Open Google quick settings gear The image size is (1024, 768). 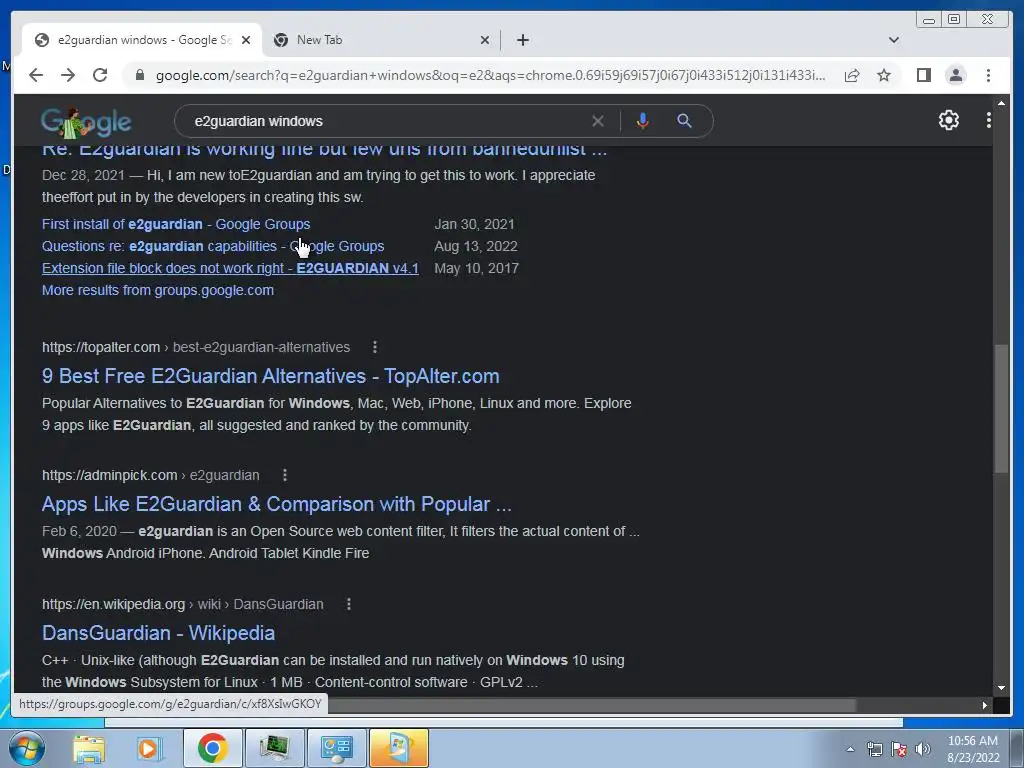click(948, 120)
